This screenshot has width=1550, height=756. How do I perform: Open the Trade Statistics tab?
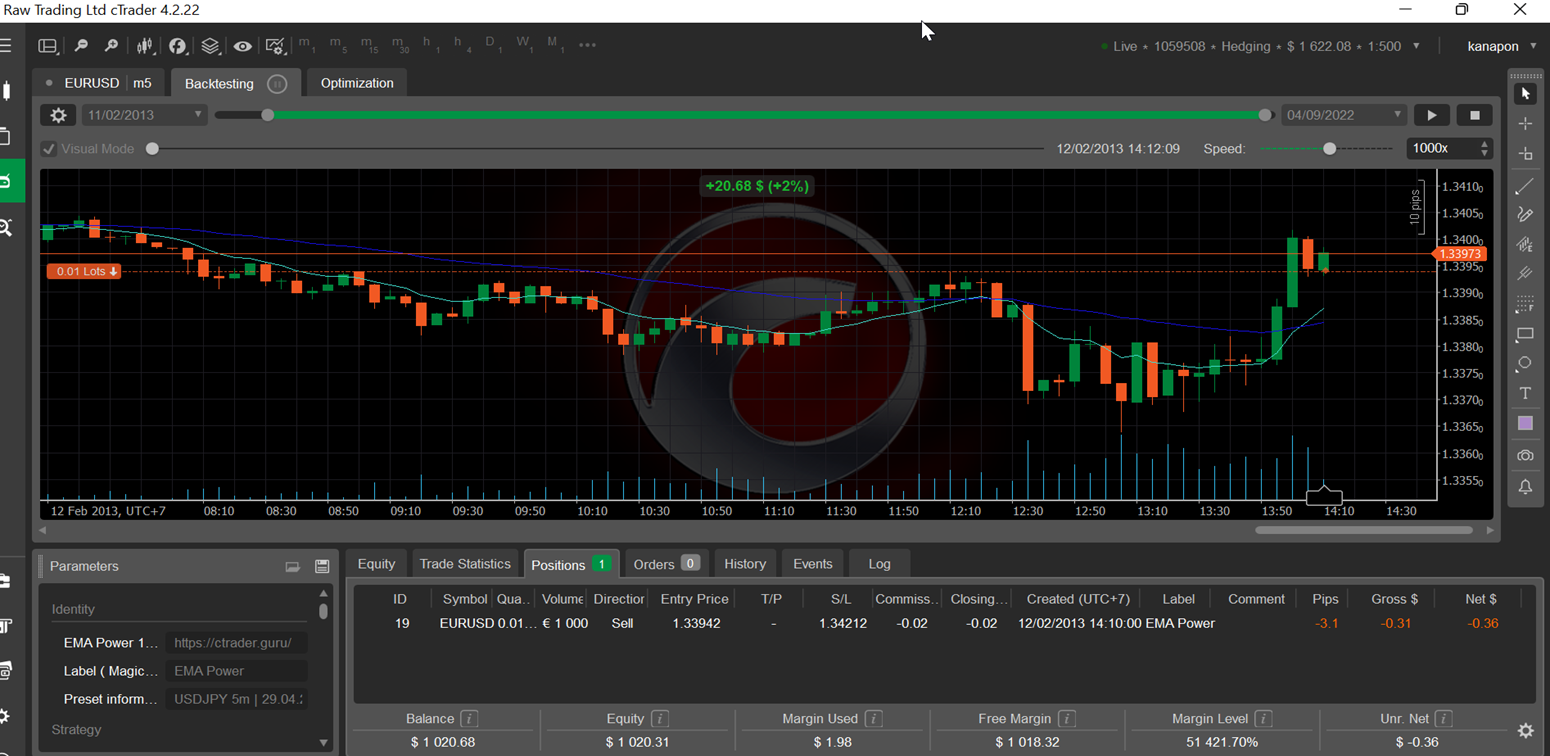click(x=465, y=564)
